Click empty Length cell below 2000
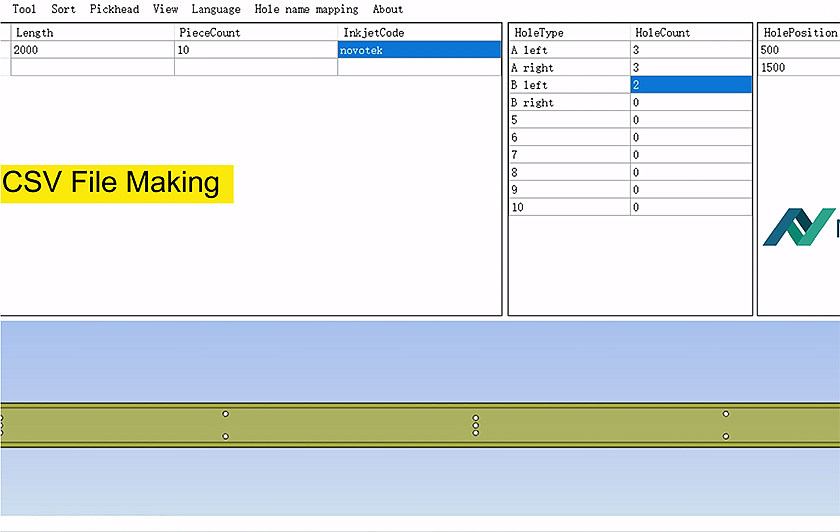The height and width of the screenshot is (532, 840). [93, 67]
